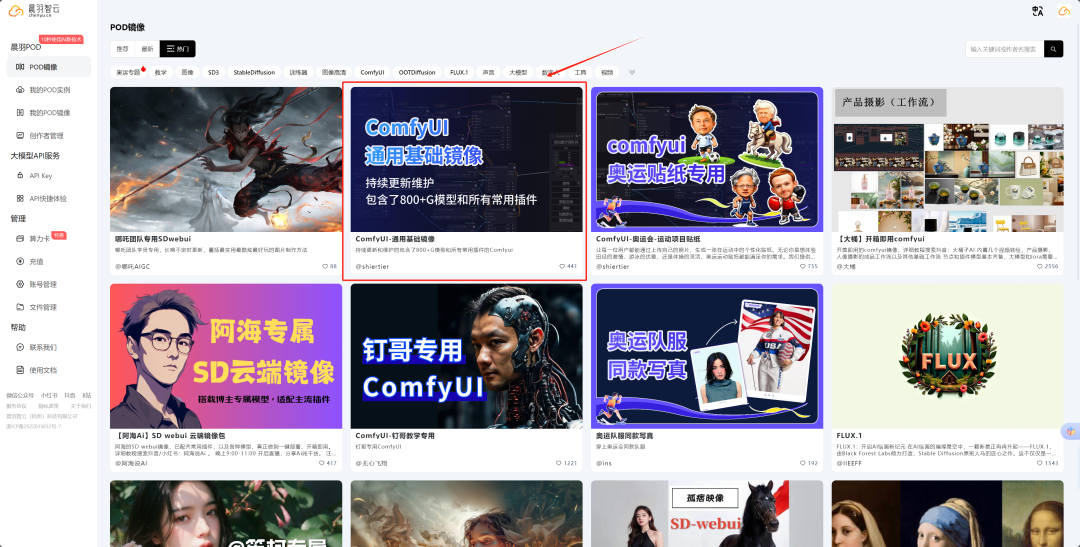The width and height of the screenshot is (1080, 547).
Task: Filter by the 训练器 tag
Action: tap(298, 72)
